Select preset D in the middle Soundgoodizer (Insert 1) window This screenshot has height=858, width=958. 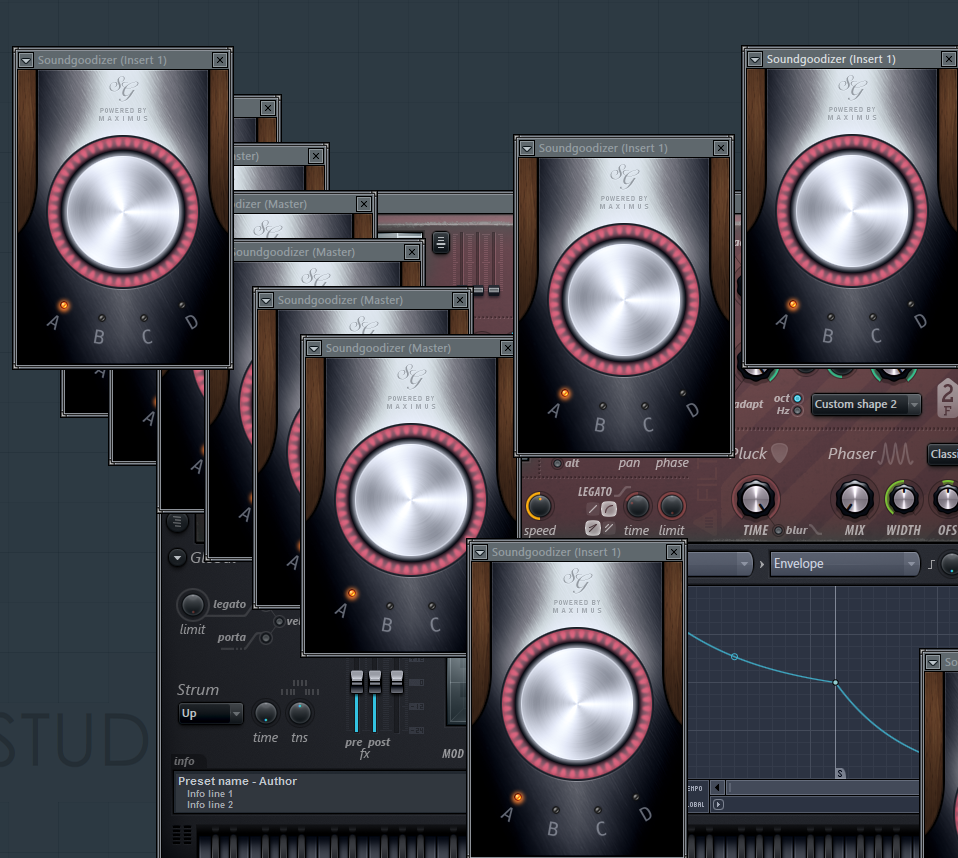click(682, 393)
